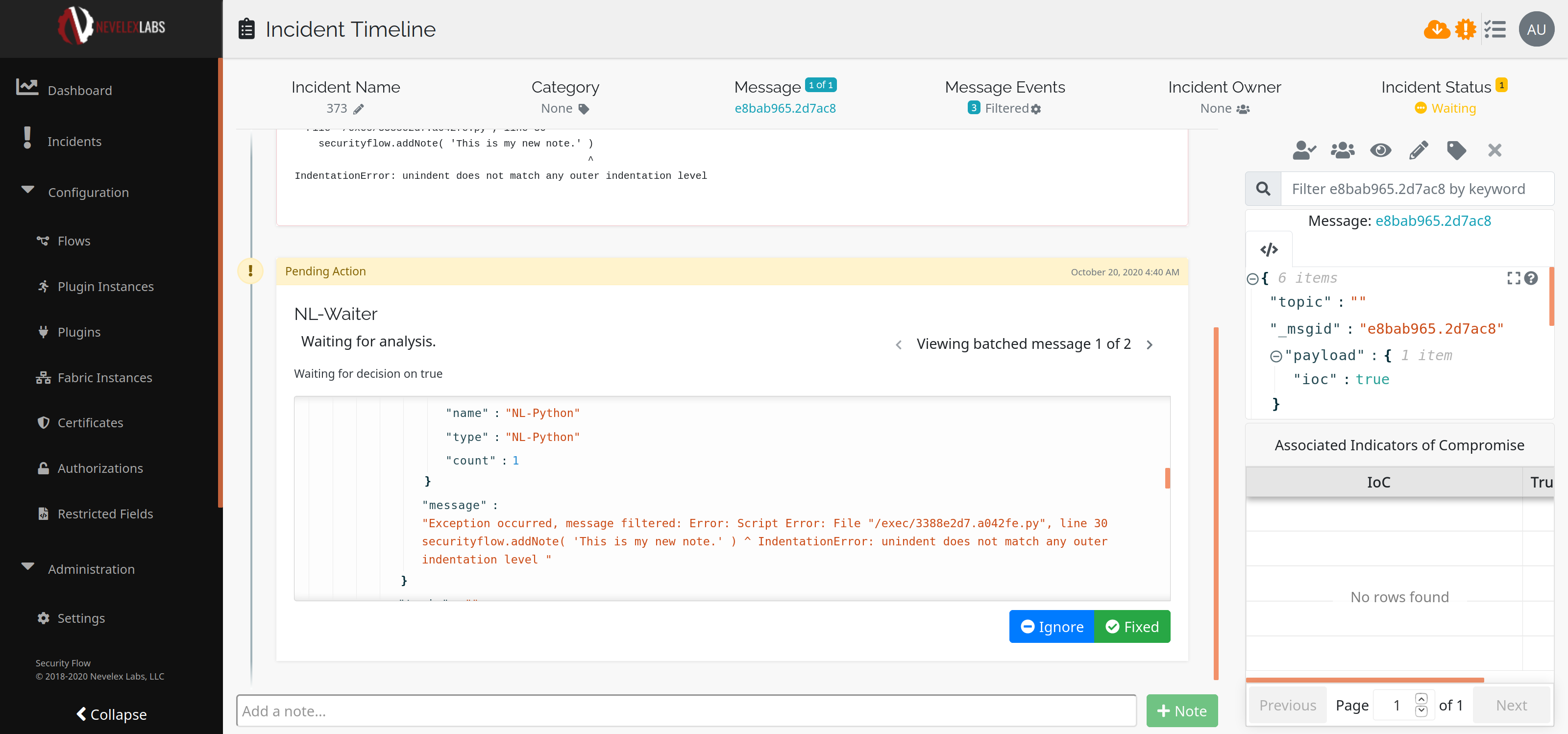Click the assign-to-user icon
The width and height of the screenshot is (1568, 734).
tap(1303, 150)
